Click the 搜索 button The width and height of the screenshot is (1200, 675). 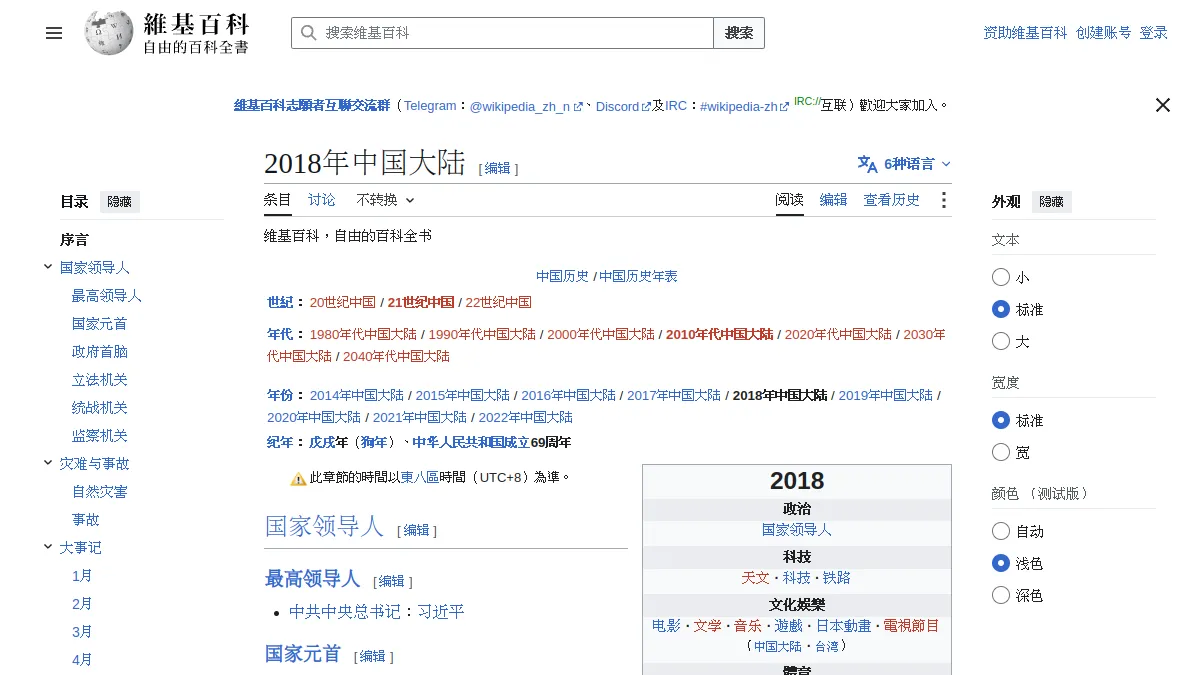739,33
